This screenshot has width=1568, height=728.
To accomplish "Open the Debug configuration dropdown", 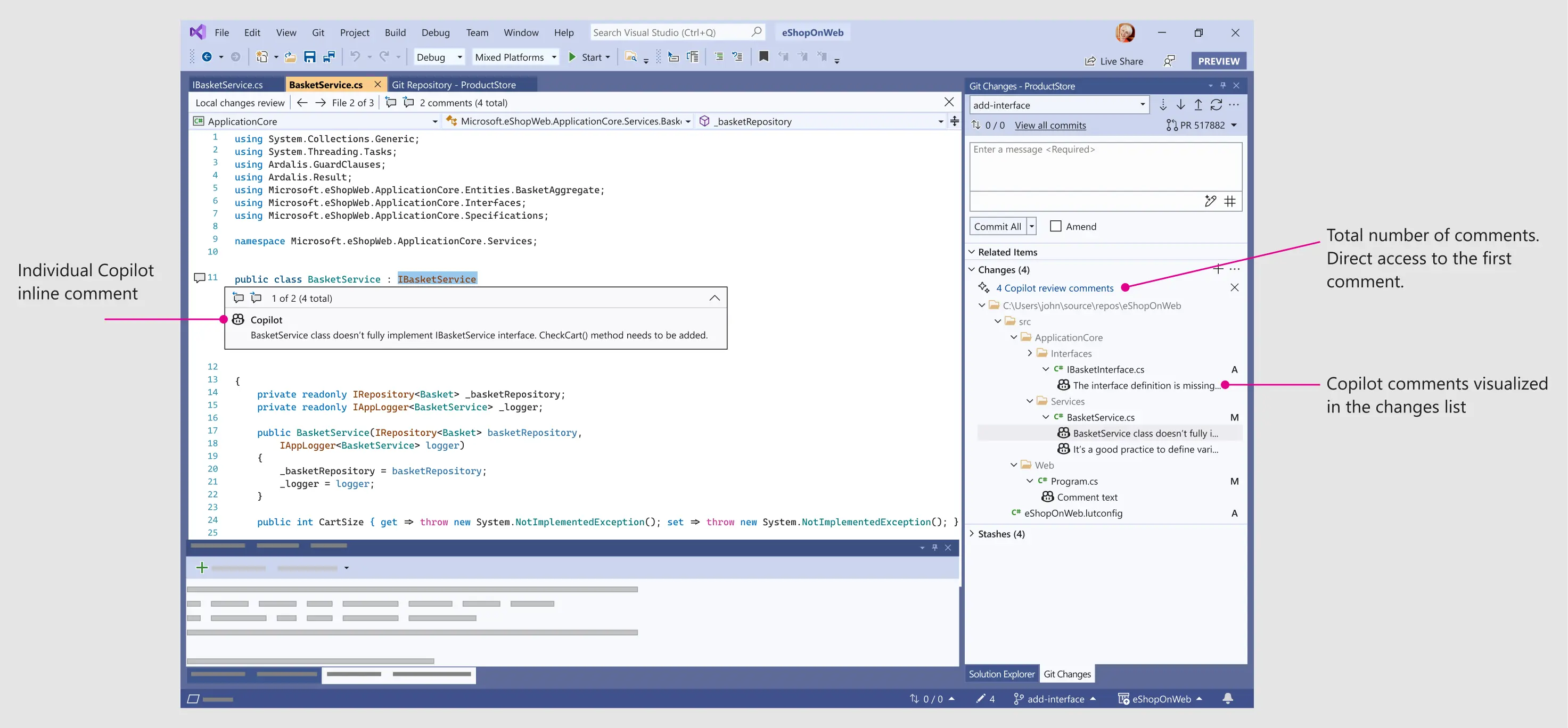I will click(x=439, y=57).
